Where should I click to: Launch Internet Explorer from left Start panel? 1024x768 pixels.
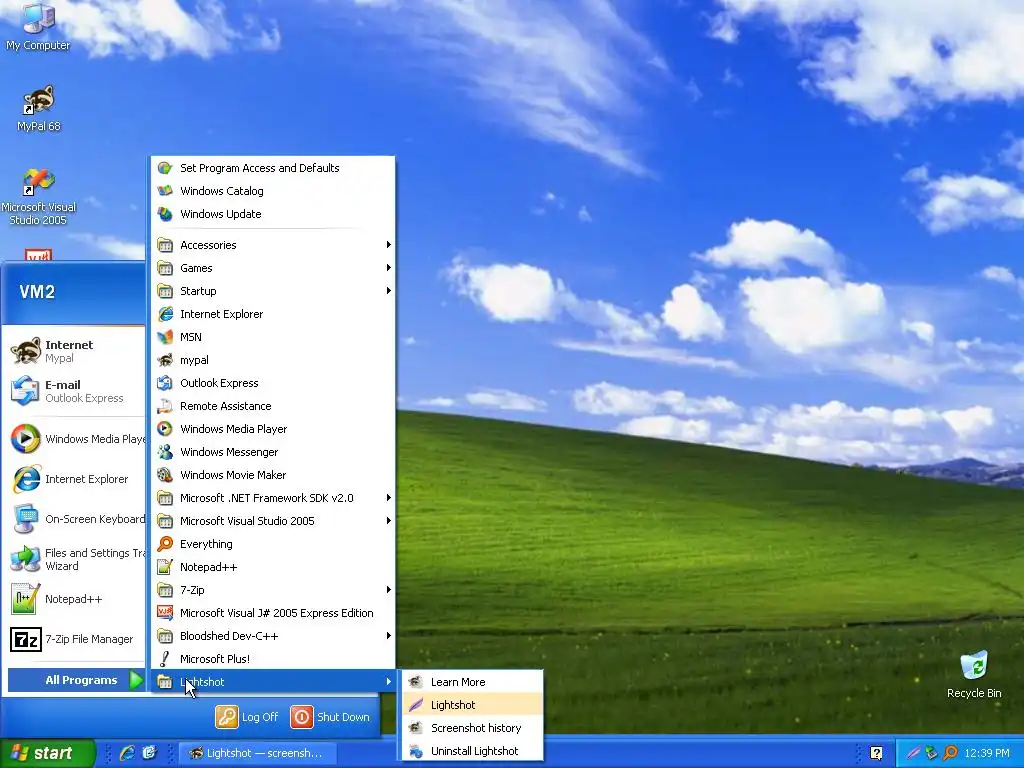74,479
